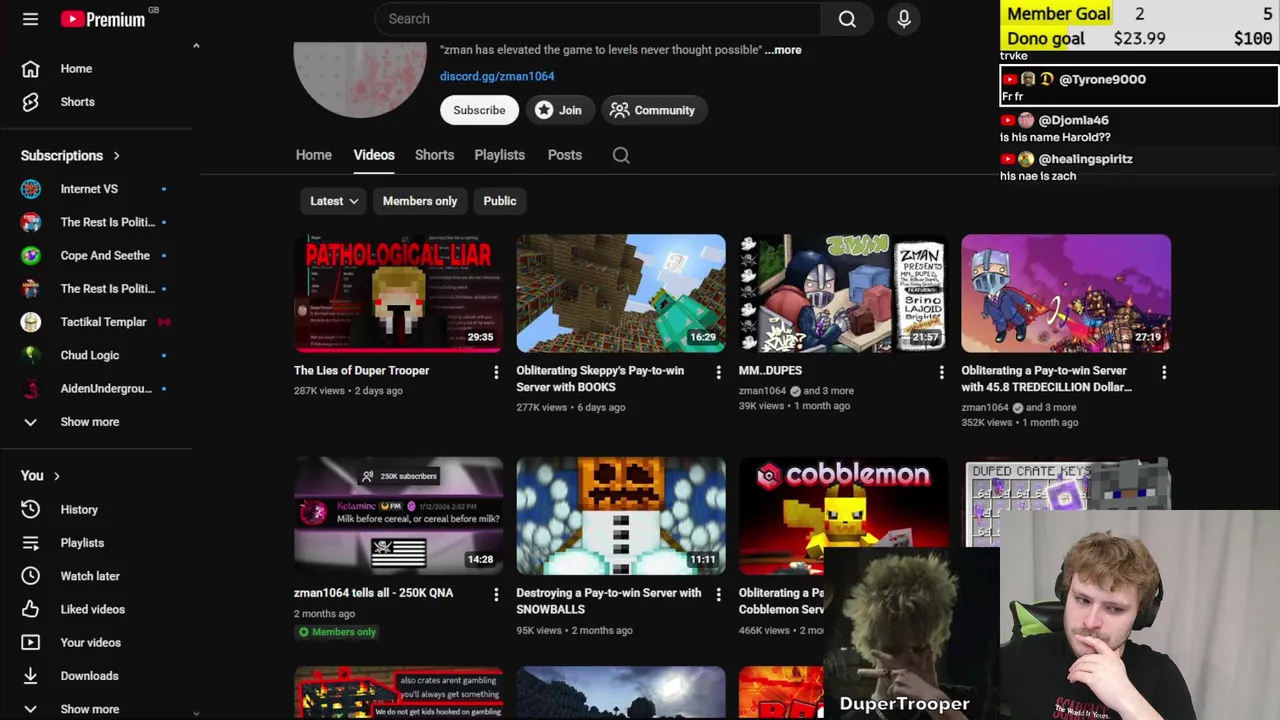This screenshot has width=1280, height=720.
Task: Open the hamburger guide menu
Action: [30, 19]
